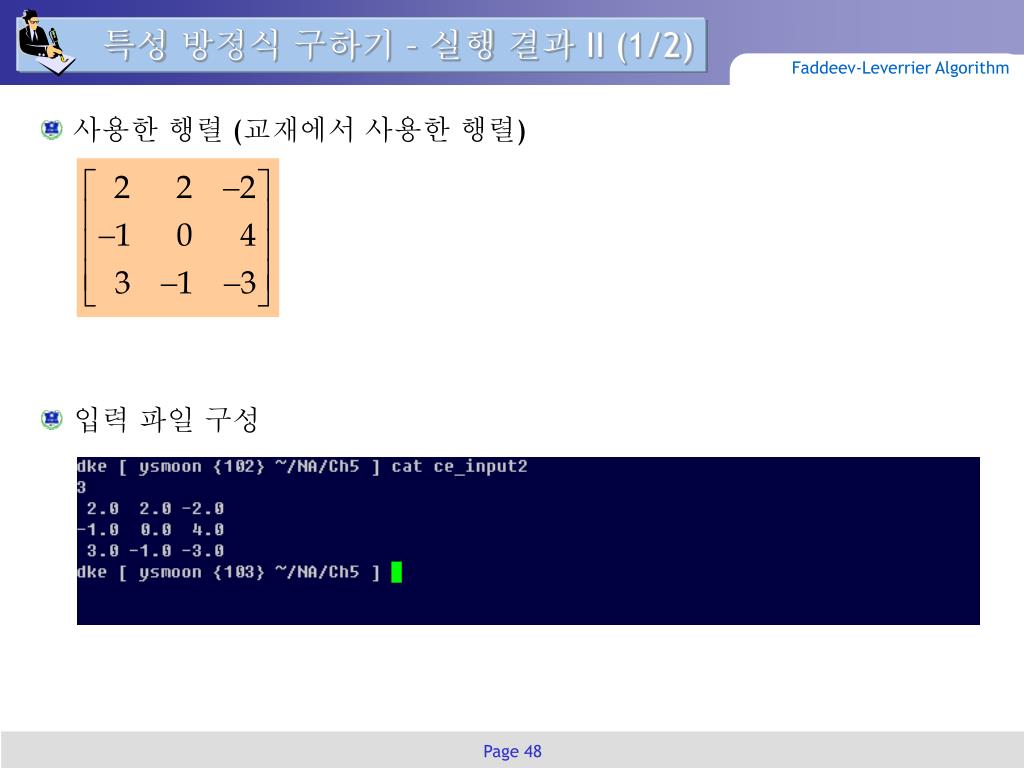Screen dimensions: 1024x768
Task: Click the bullet emblem beside 사용한 행렬
Action: tap(52, 129)
